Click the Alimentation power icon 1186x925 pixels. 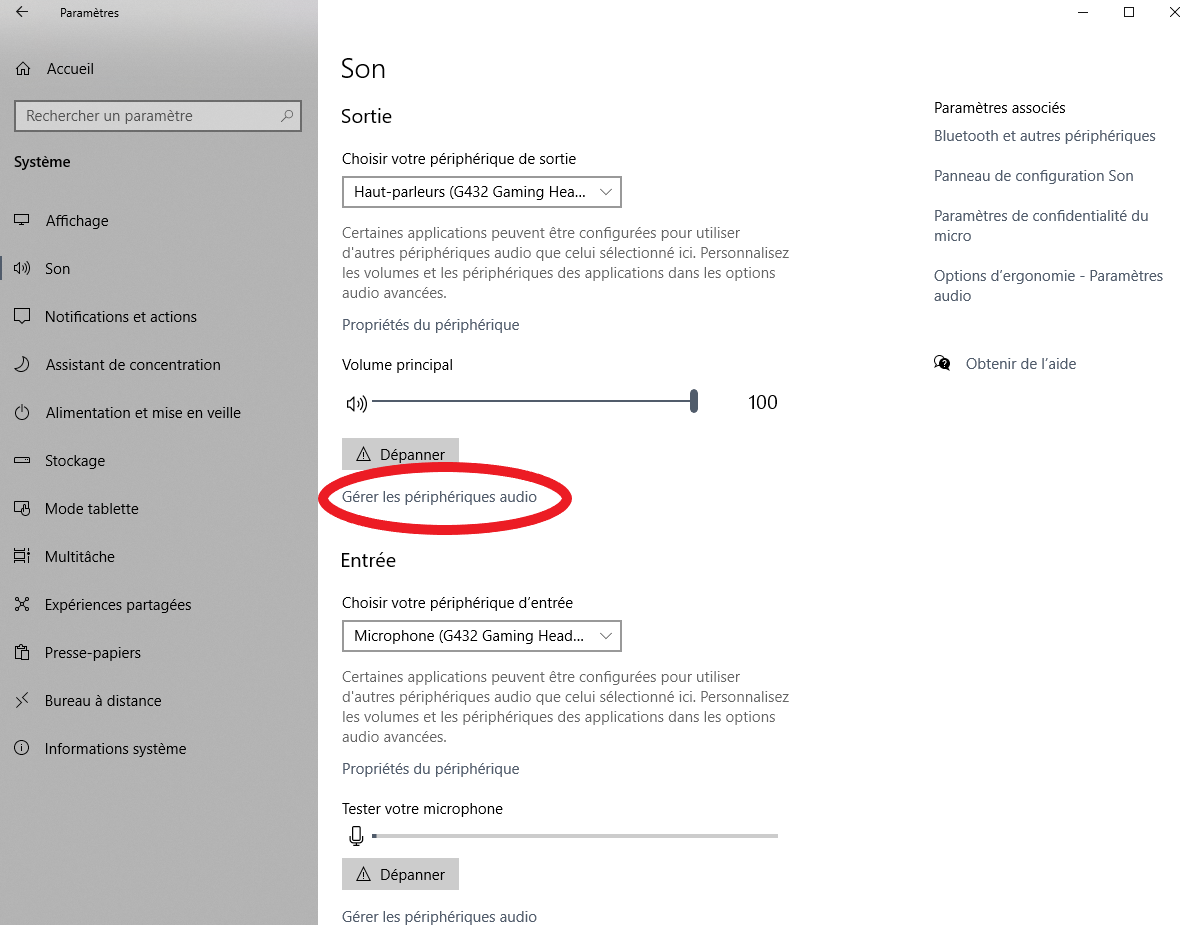coord(22,413)
